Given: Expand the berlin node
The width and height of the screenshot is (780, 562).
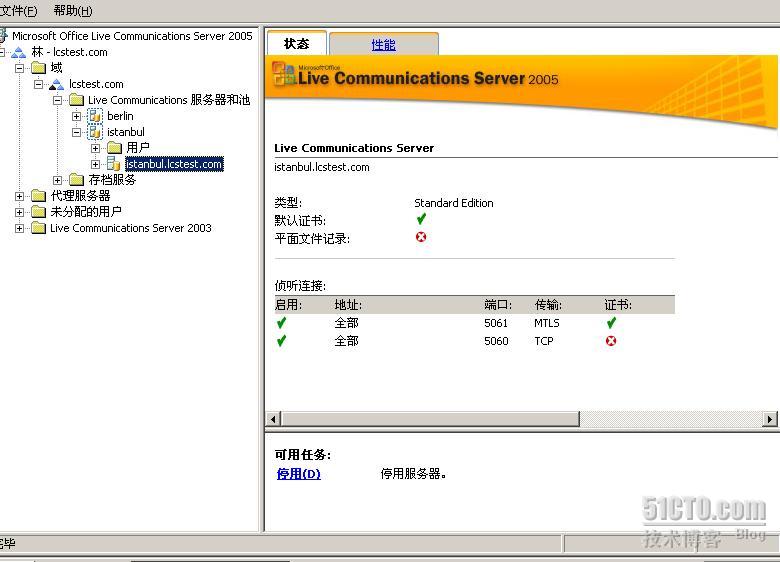Looking at the screenshot, I should [76, 116].
